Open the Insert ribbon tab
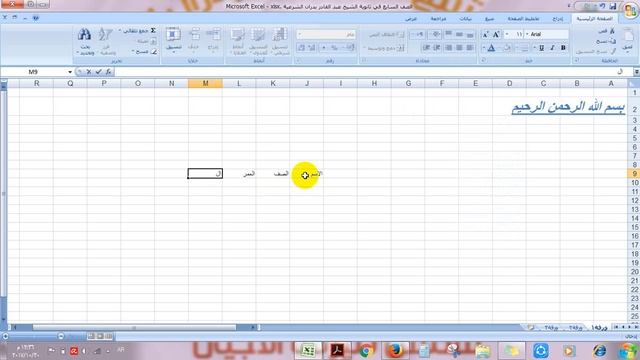 pos(558,19)
